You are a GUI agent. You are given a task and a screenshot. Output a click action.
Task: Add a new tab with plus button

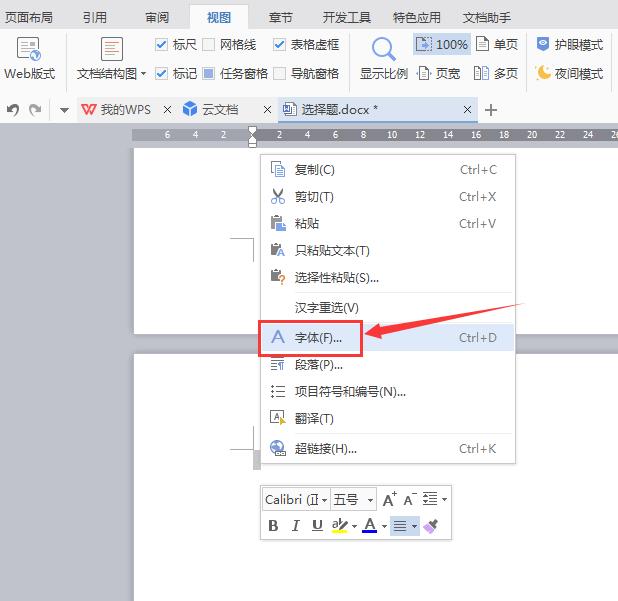[x=491, y=110]
